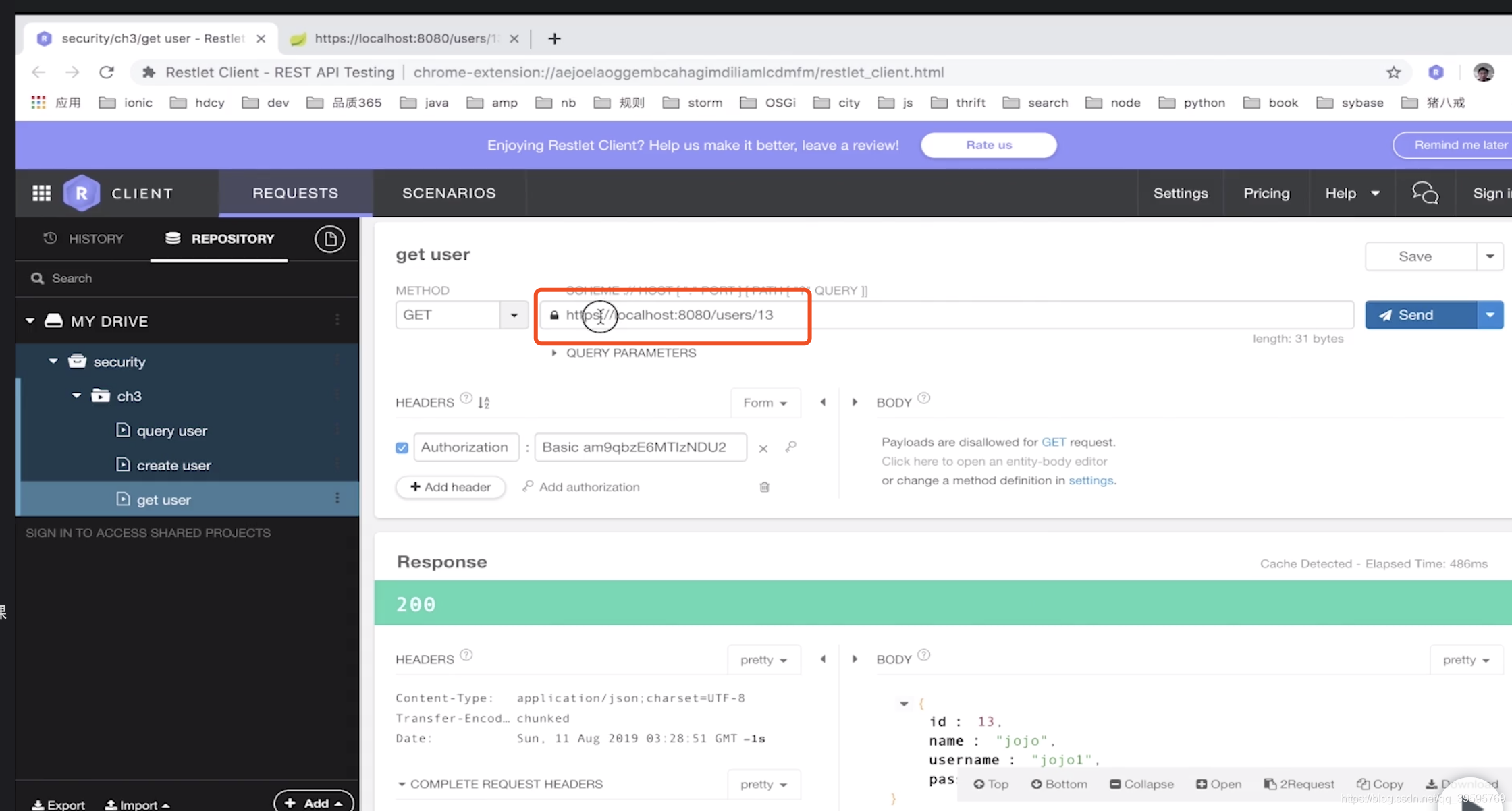This screenshot has width=1512, height=811.
Task: Switch to the HISTORY tab
Action: (x=84, y=239)
